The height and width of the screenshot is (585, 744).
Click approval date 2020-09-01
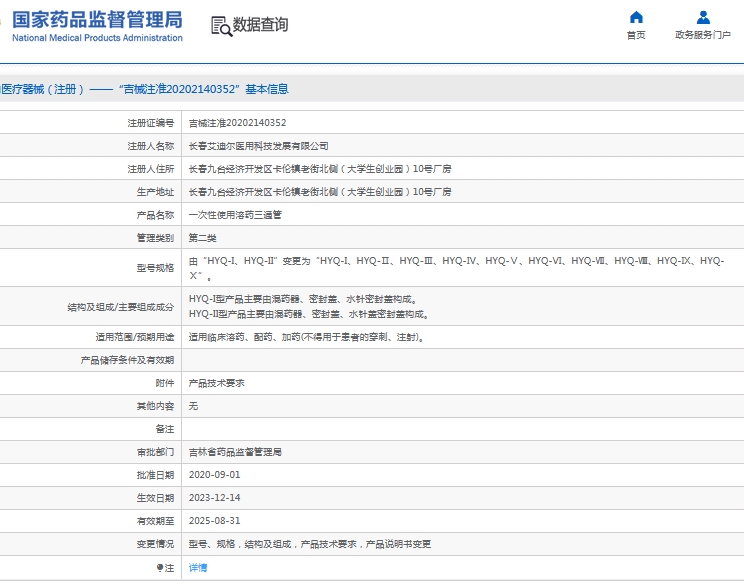(x=214, y=475)
